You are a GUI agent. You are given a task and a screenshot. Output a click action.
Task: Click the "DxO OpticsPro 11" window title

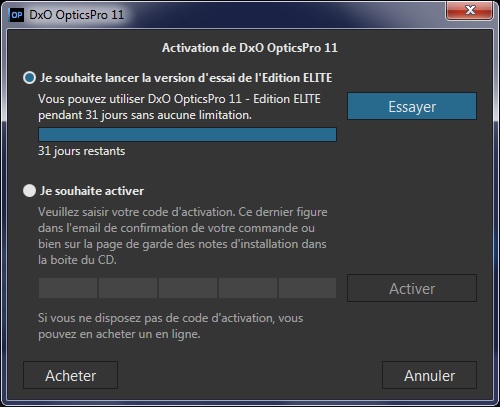76,15
